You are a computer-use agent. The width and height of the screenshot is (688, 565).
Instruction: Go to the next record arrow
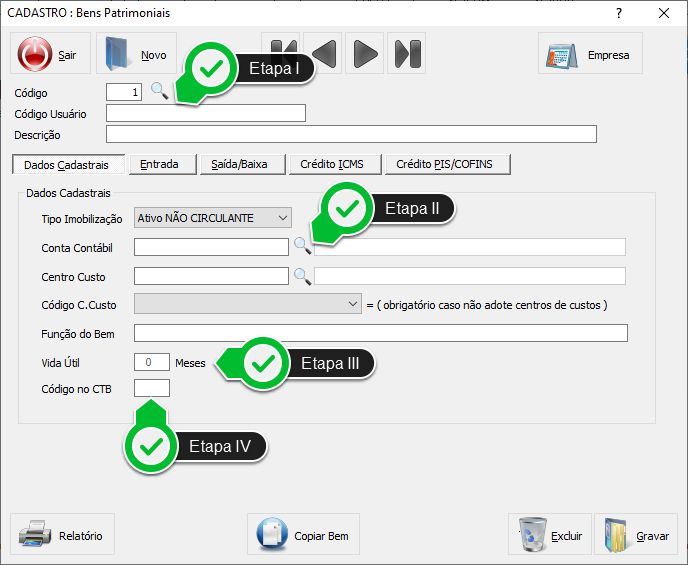pyautogui.click(x=365, y=53)
